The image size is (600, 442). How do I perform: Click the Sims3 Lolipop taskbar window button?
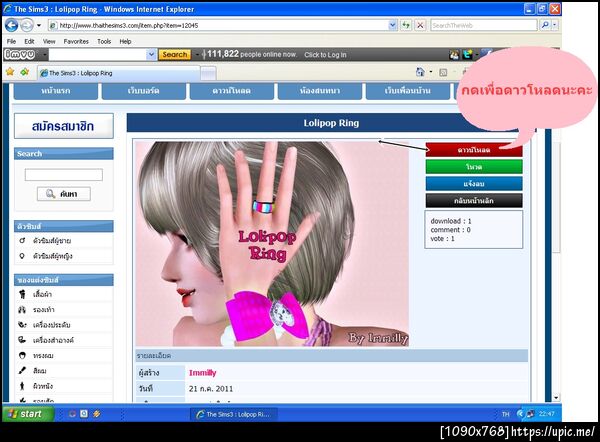coord(233,414)
